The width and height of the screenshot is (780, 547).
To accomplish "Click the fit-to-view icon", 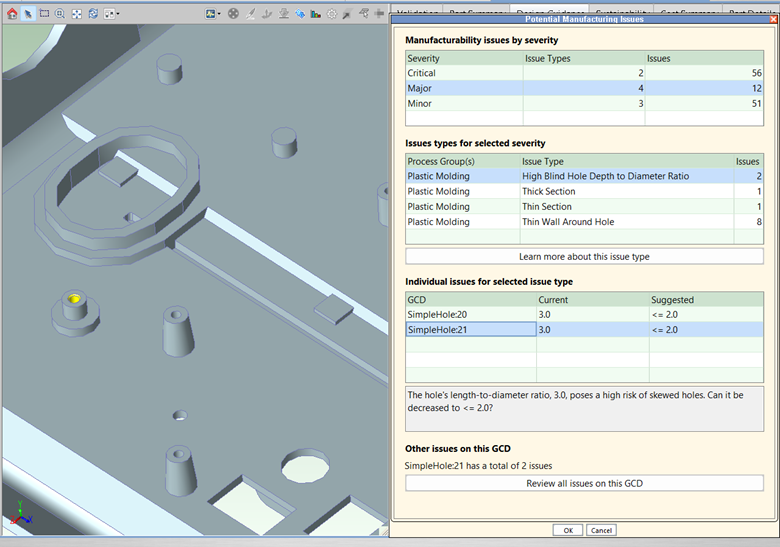I will (77, 14).
